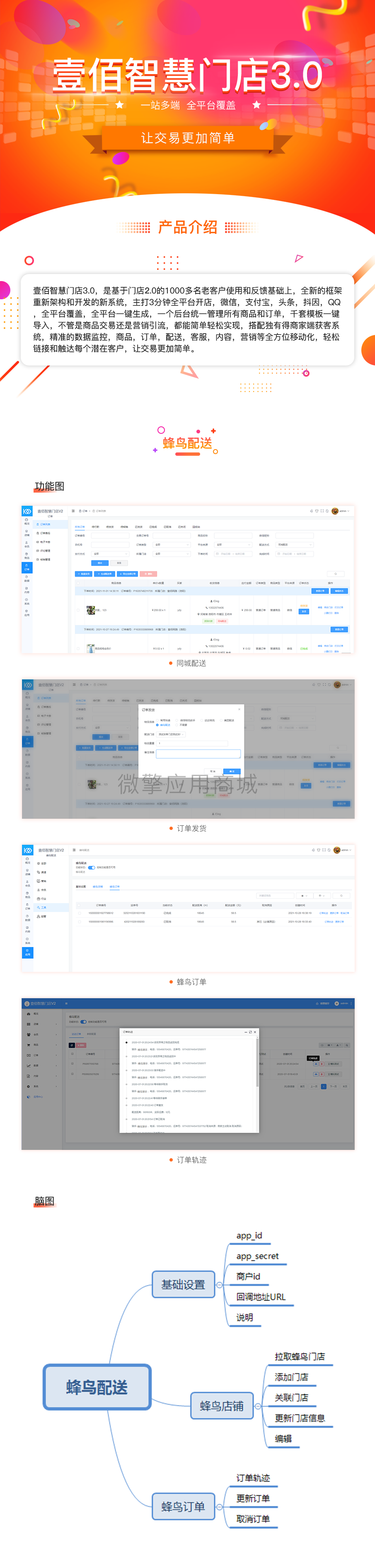Click the 备注信息 text box in 订单发货 dialog

pos(198,753)
